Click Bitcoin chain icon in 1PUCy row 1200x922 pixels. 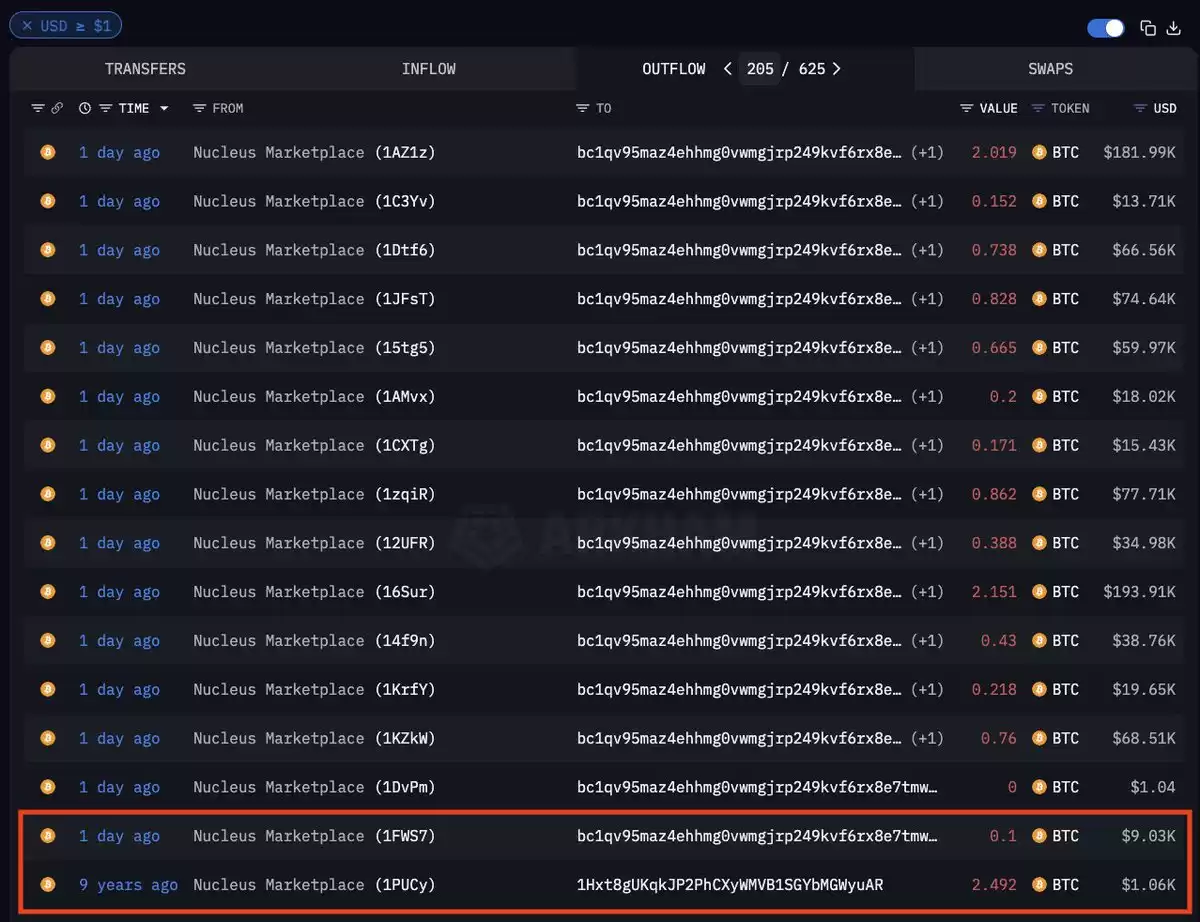[x=47, y=885]
